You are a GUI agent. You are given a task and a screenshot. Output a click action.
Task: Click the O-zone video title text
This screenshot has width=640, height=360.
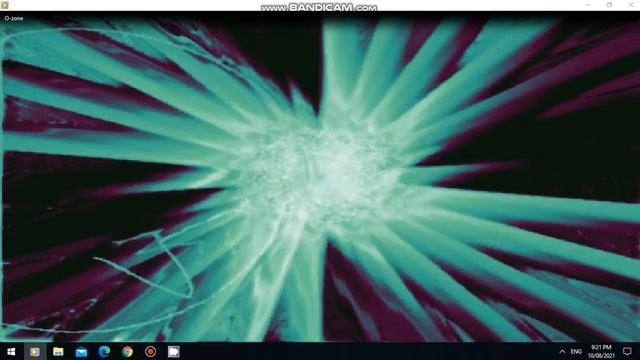14,18
